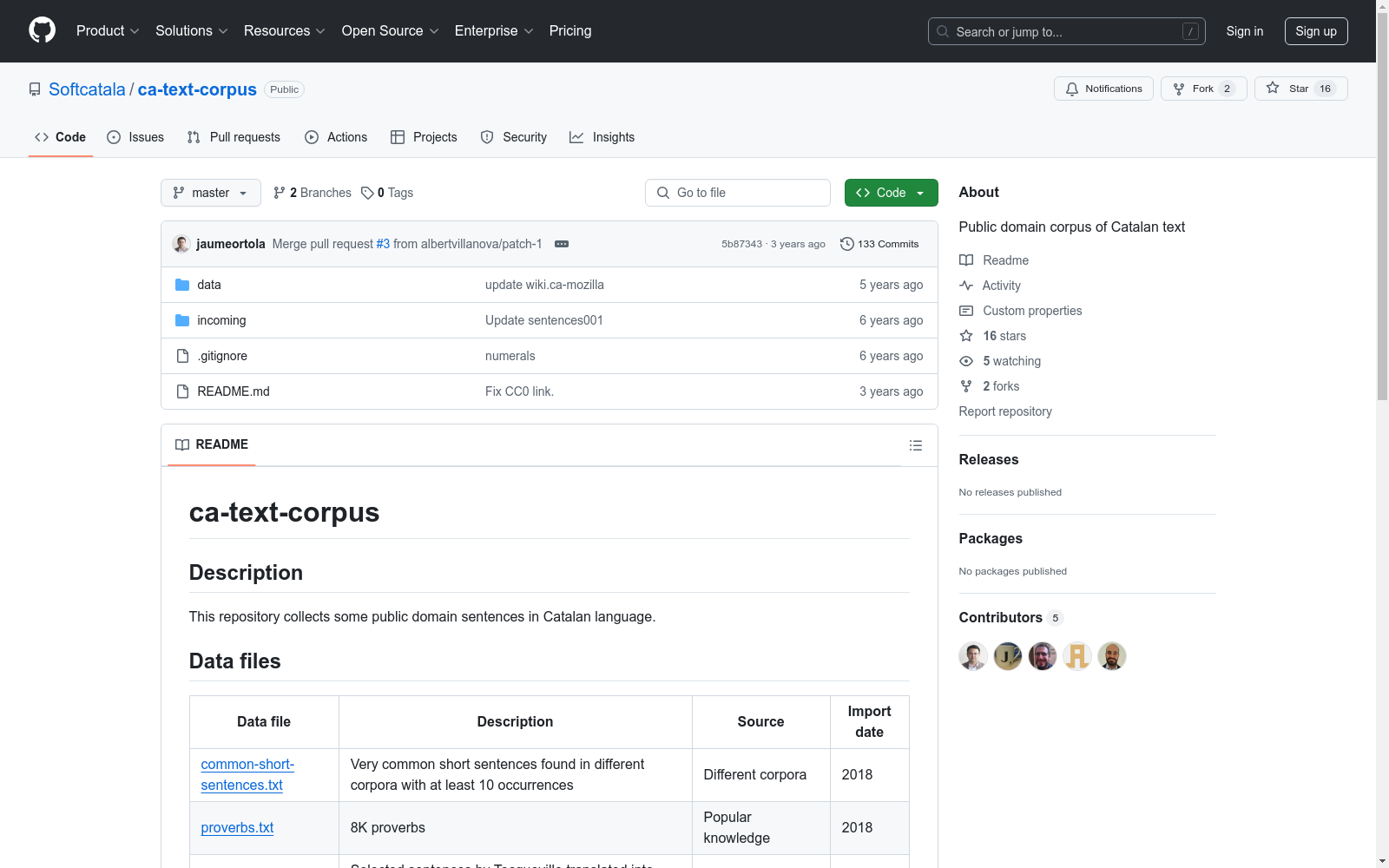
Task: Click the Sign up button
Action: click(1316, 31)
